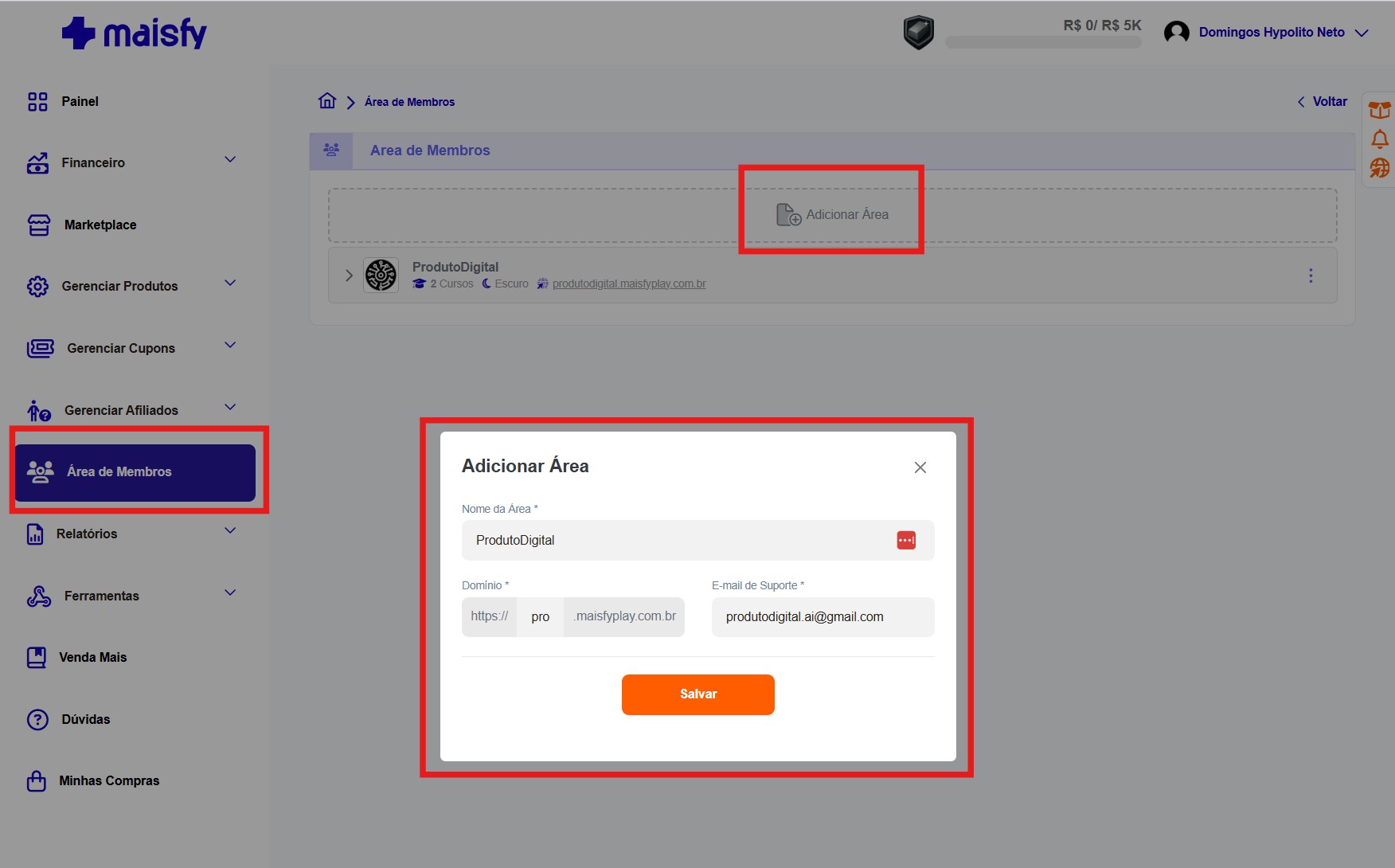Click the Nome da Área input field
This screenshot has width=1395, height=868.
pyautogui.click(x=698, y=540)
